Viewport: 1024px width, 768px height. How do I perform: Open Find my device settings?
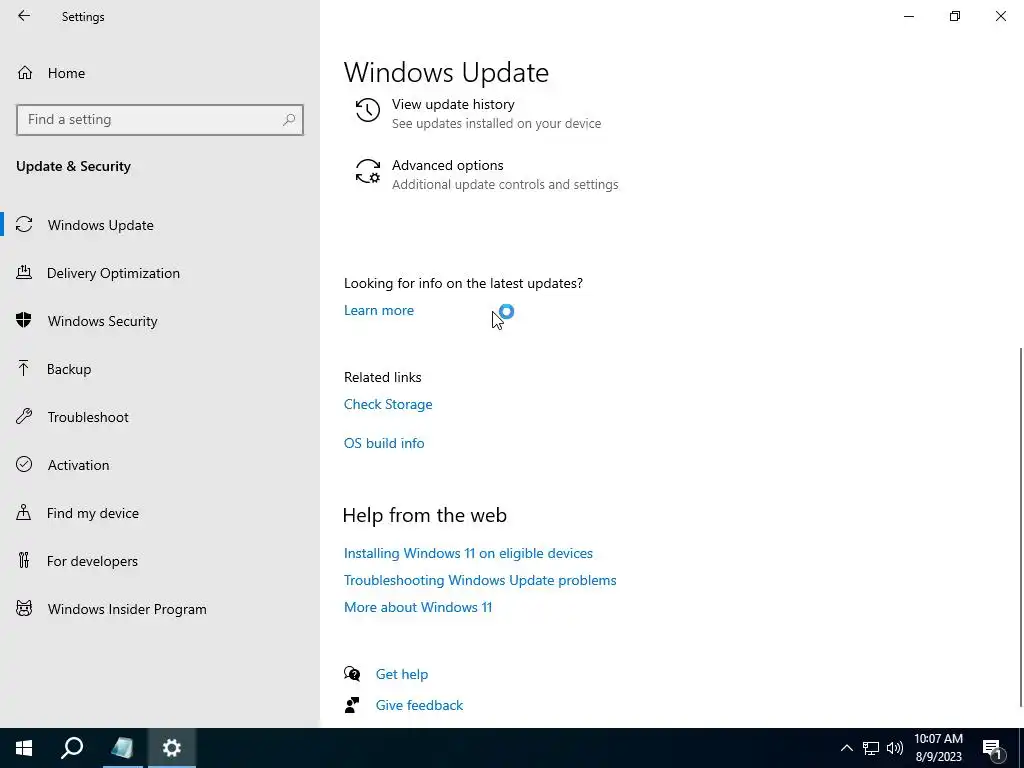coord(93,513)
